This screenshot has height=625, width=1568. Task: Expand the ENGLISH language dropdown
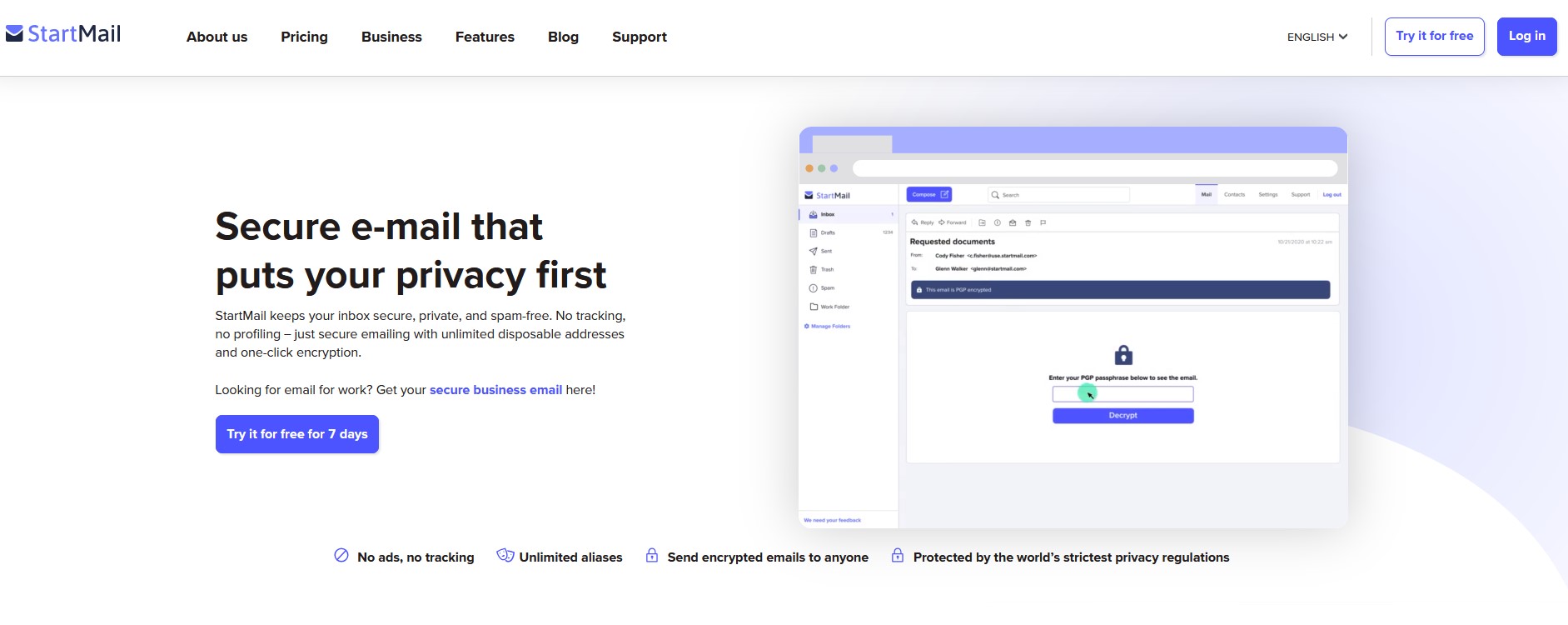pyautogui.click(x=1317, y=37)
